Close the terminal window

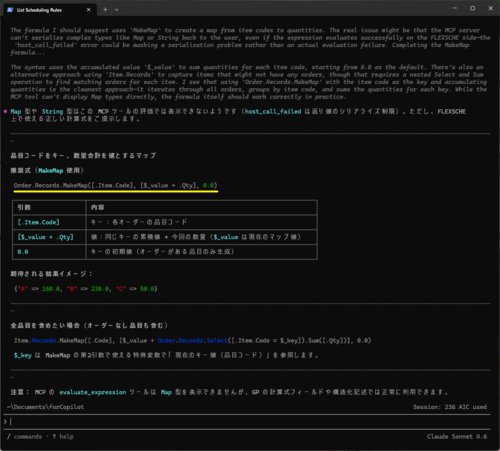[490, 8]
